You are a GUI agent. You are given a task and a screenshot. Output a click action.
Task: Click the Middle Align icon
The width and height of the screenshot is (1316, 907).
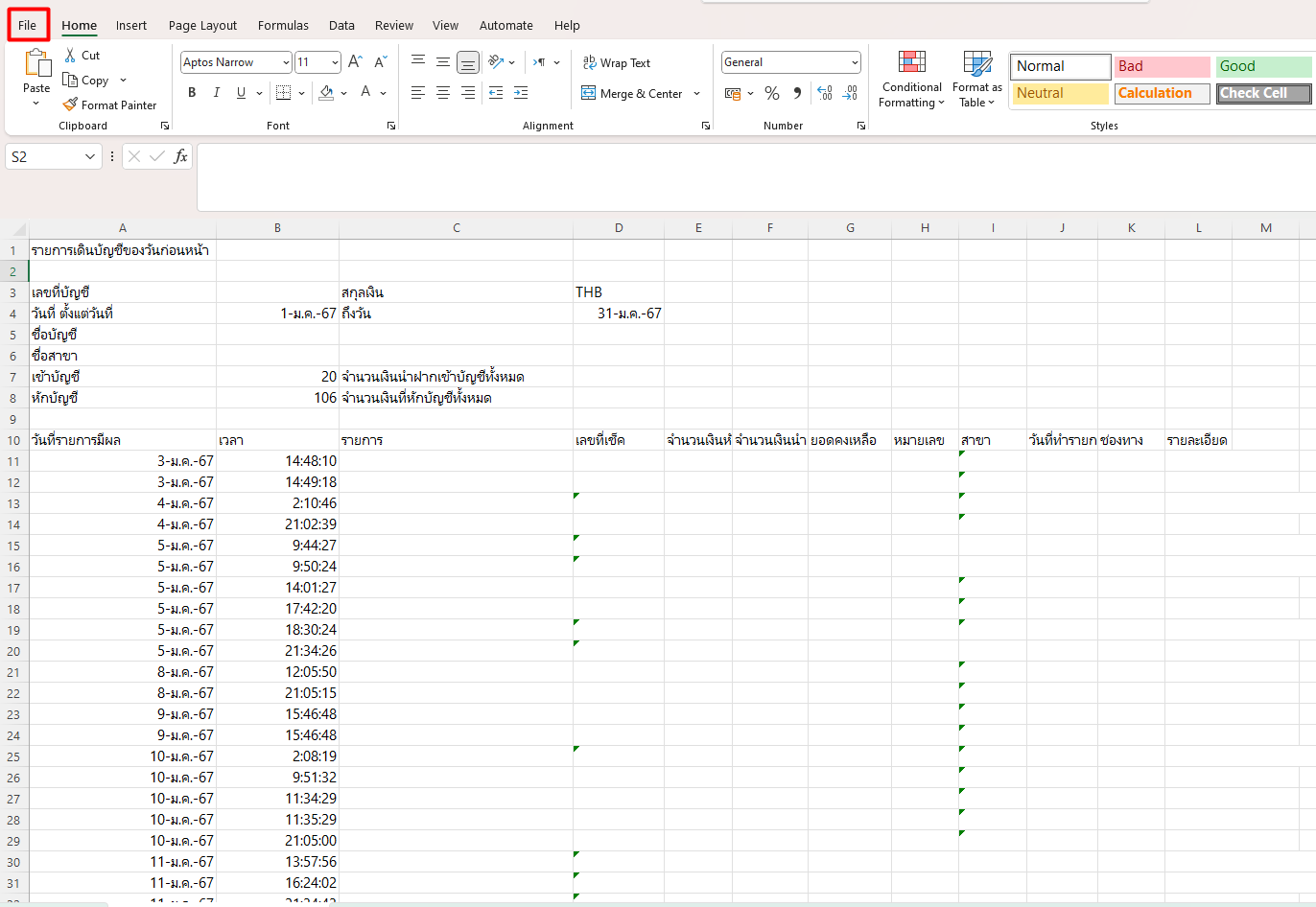pyautogui.click(x=443, y=62)
